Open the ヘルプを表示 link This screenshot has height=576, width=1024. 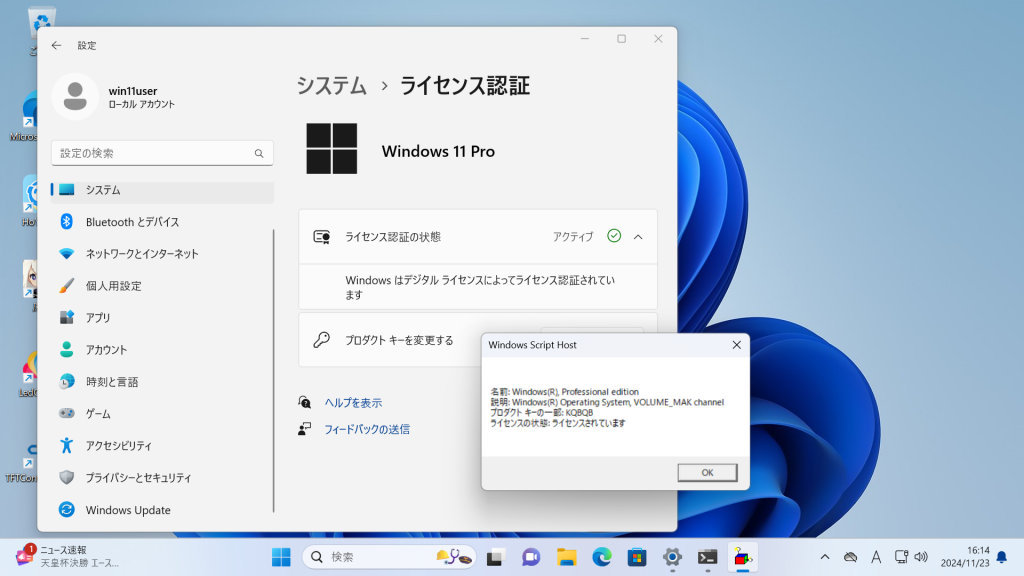click(x=353, y=403)
